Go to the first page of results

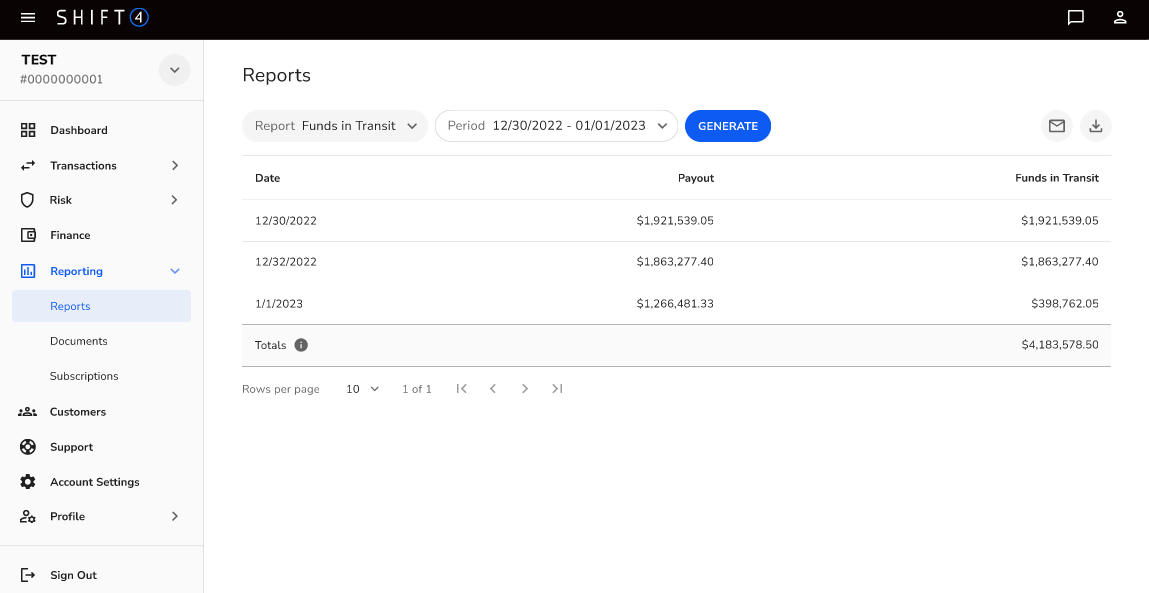[x=461, y=389]
